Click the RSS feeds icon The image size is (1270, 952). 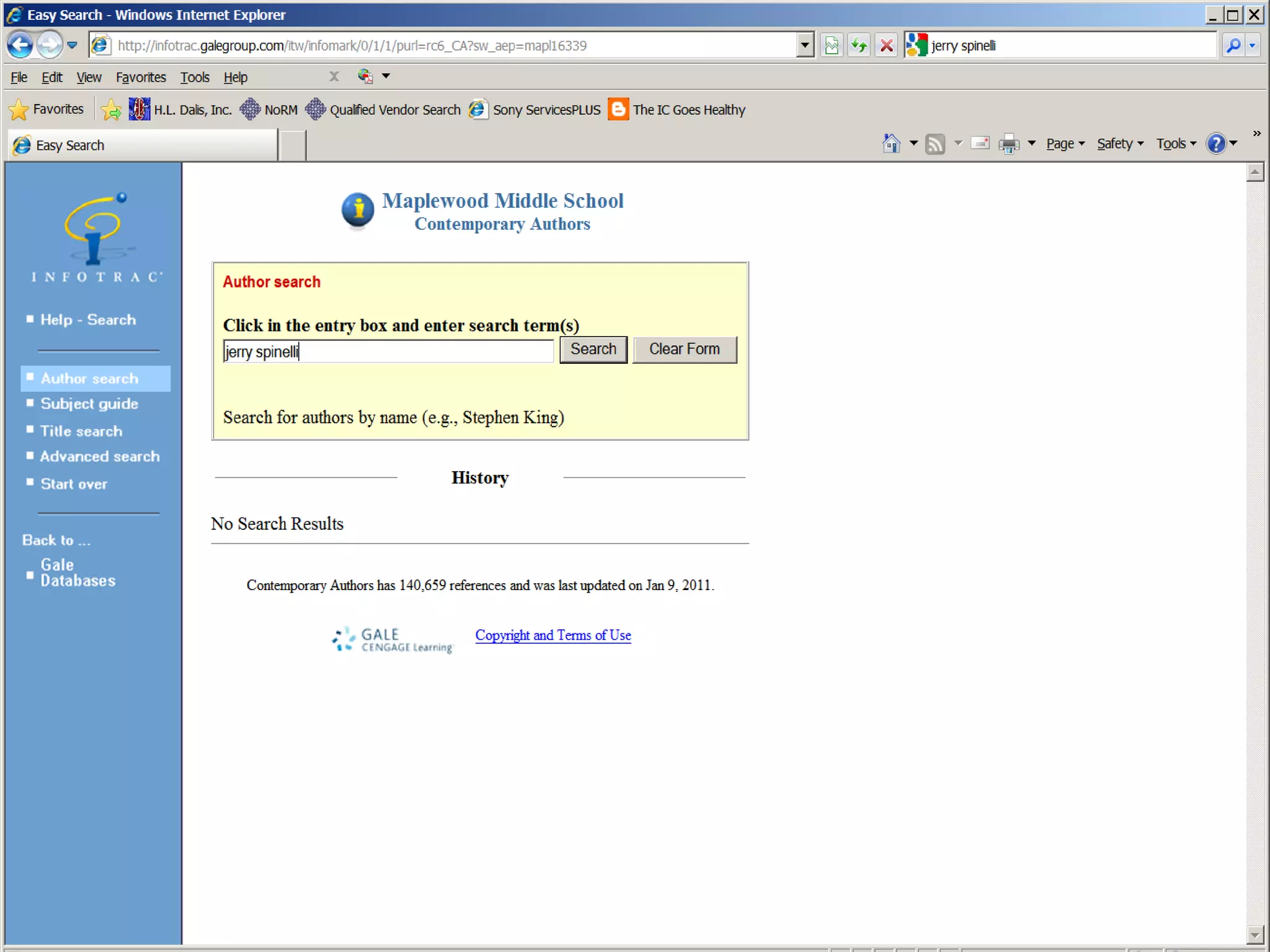[x=935, y=144]
